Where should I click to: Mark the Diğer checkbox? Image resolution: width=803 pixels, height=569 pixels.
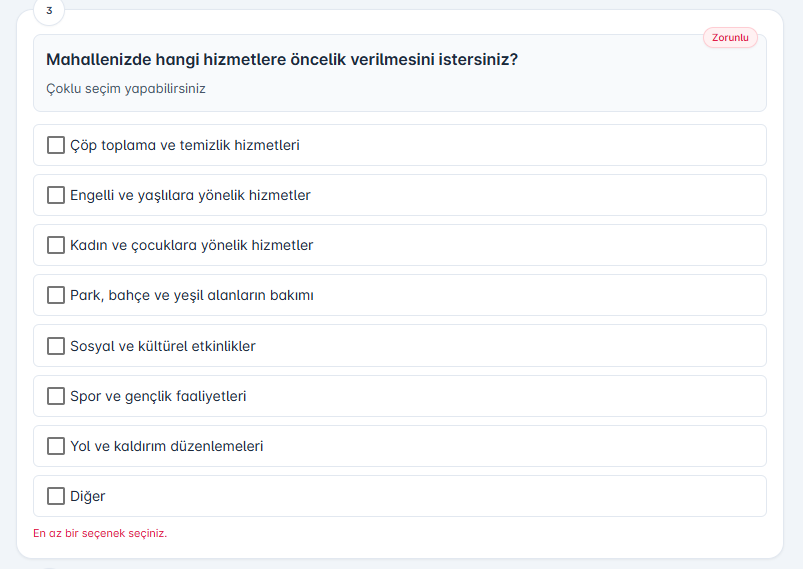tap(56, 496)
